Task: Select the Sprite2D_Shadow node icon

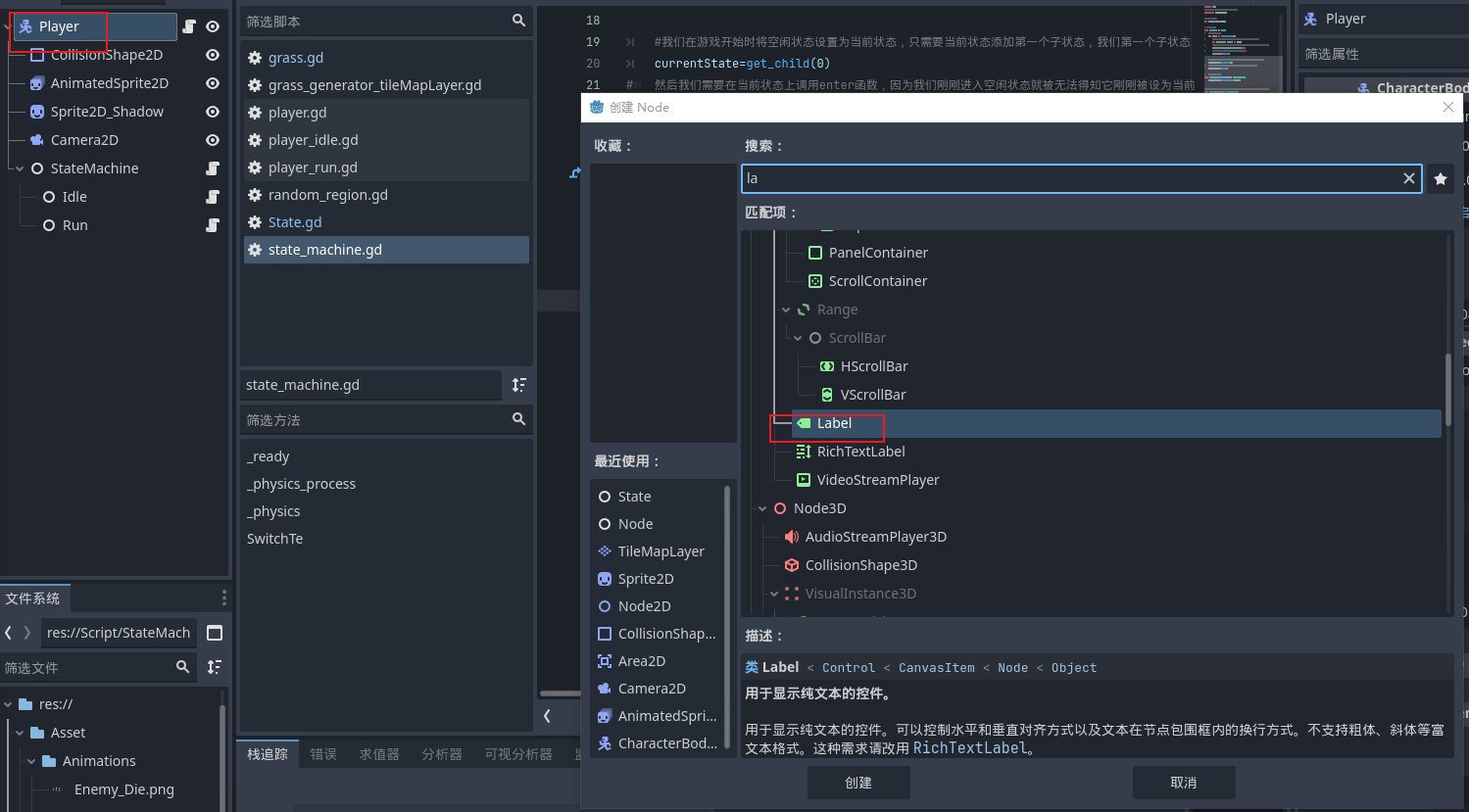Action: coord(37,112)
